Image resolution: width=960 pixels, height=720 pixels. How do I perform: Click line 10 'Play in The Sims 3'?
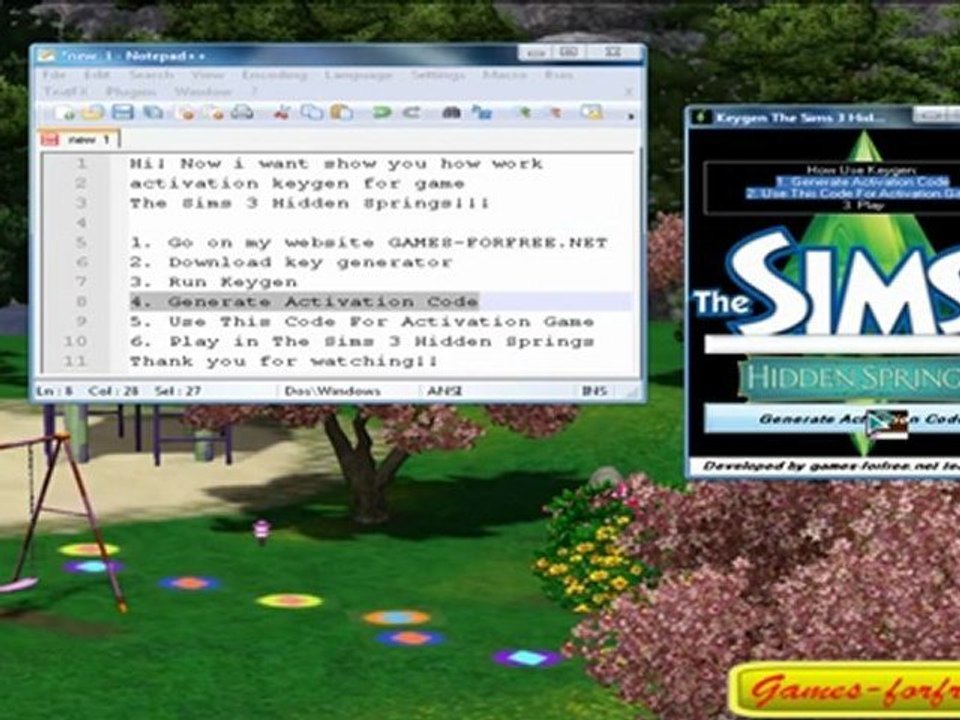point(362,341)
